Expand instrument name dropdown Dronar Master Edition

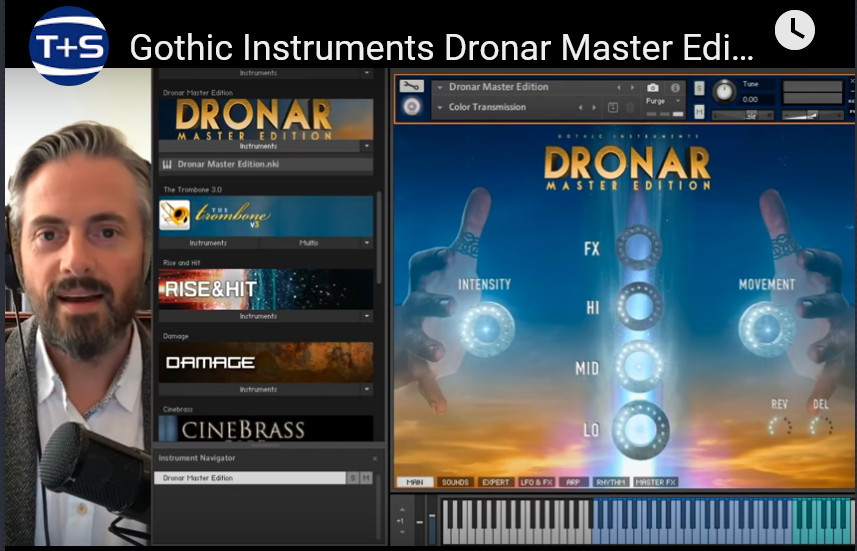(440, 87)
